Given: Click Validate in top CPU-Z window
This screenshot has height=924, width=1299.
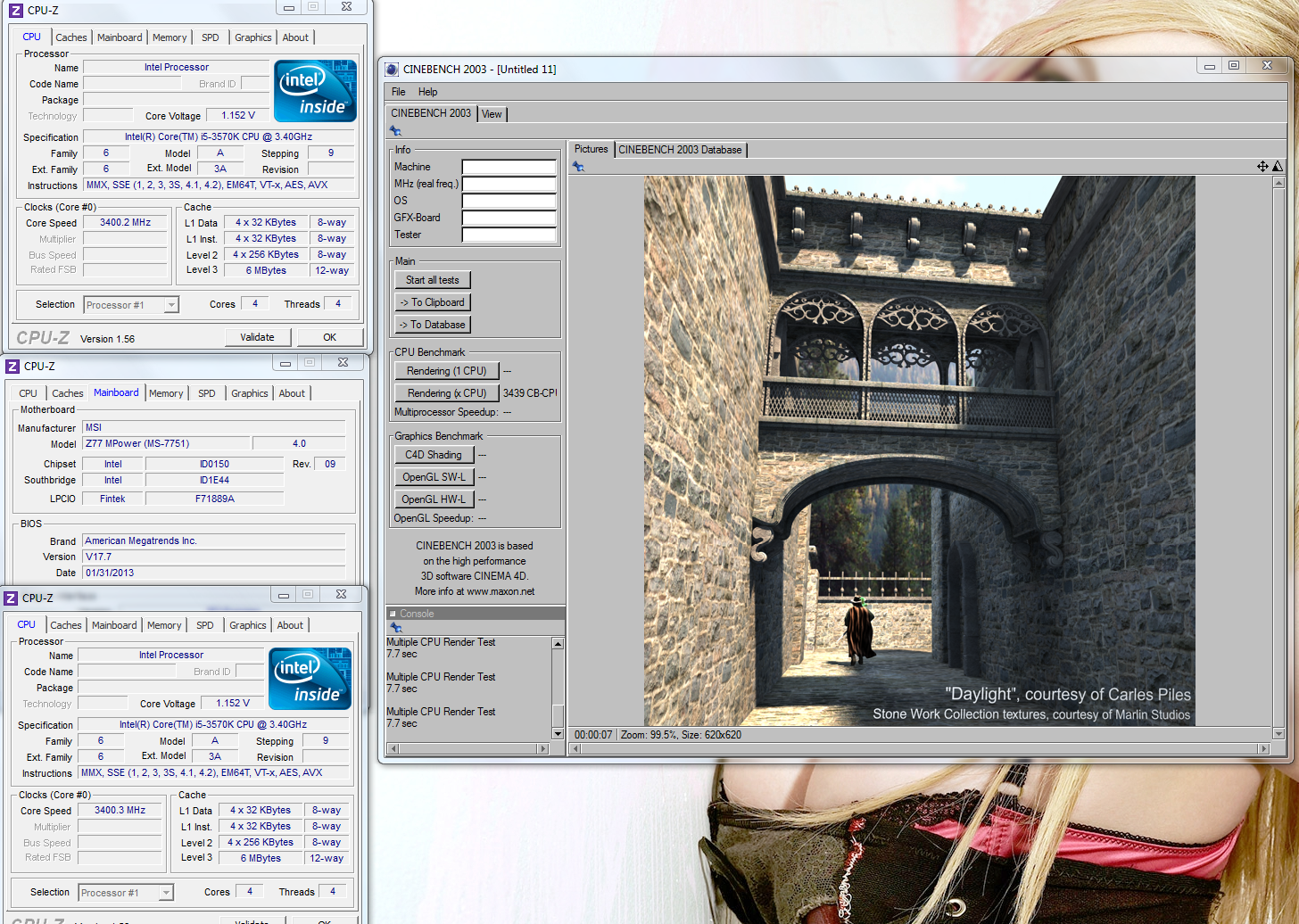Looking at the screenshot, I should pos(257,337).
